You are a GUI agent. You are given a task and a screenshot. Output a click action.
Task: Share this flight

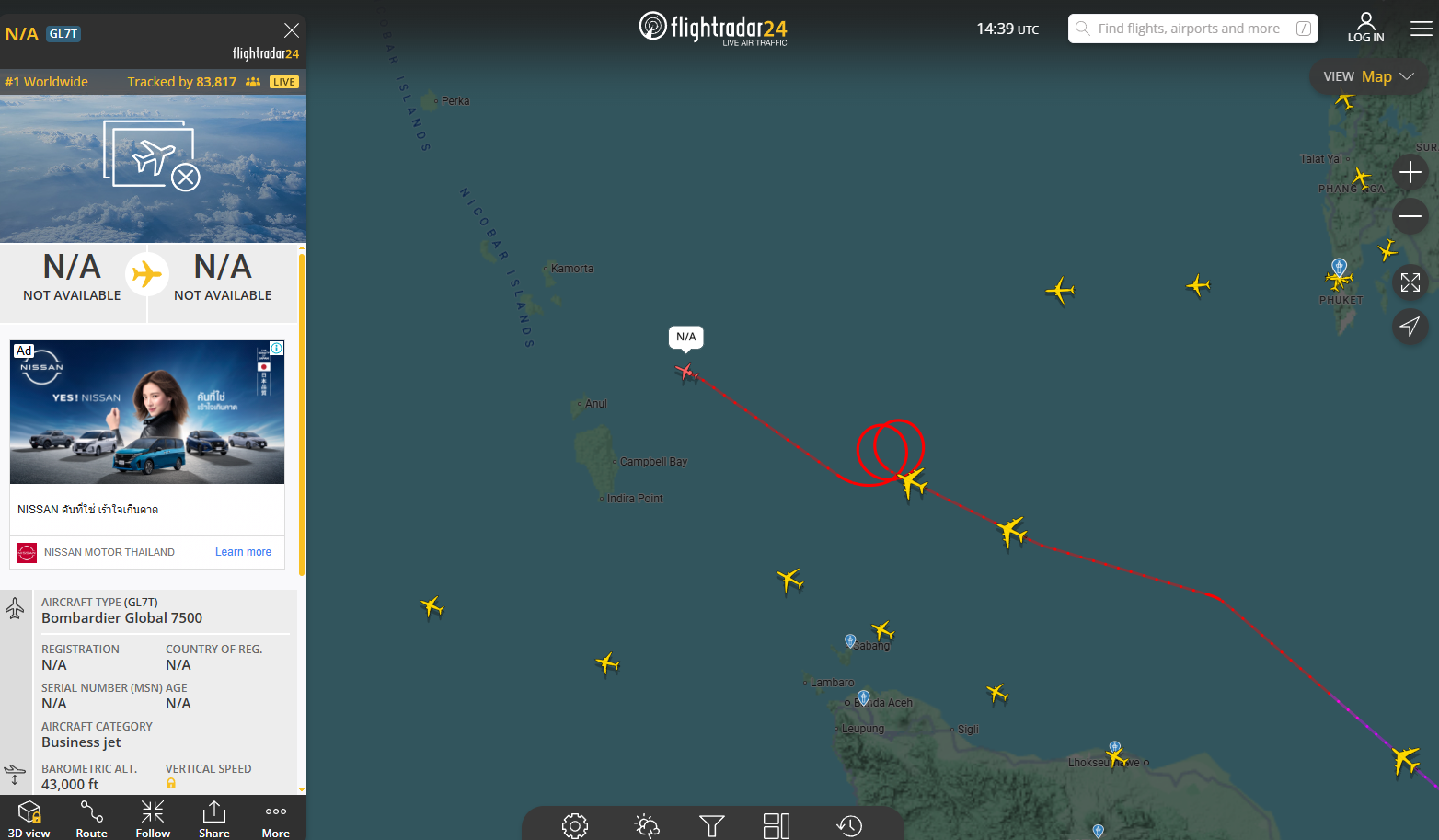(x=214, y=818)
